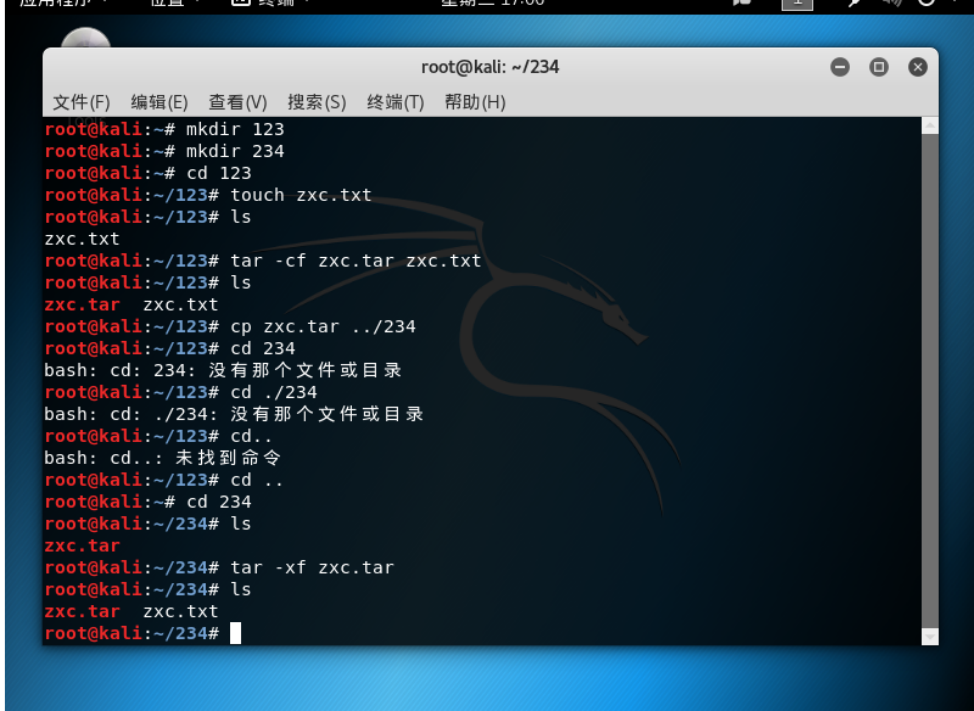Click the '~# cd 234' command line
Screen dimensions: 974x711
click(148, 502)
